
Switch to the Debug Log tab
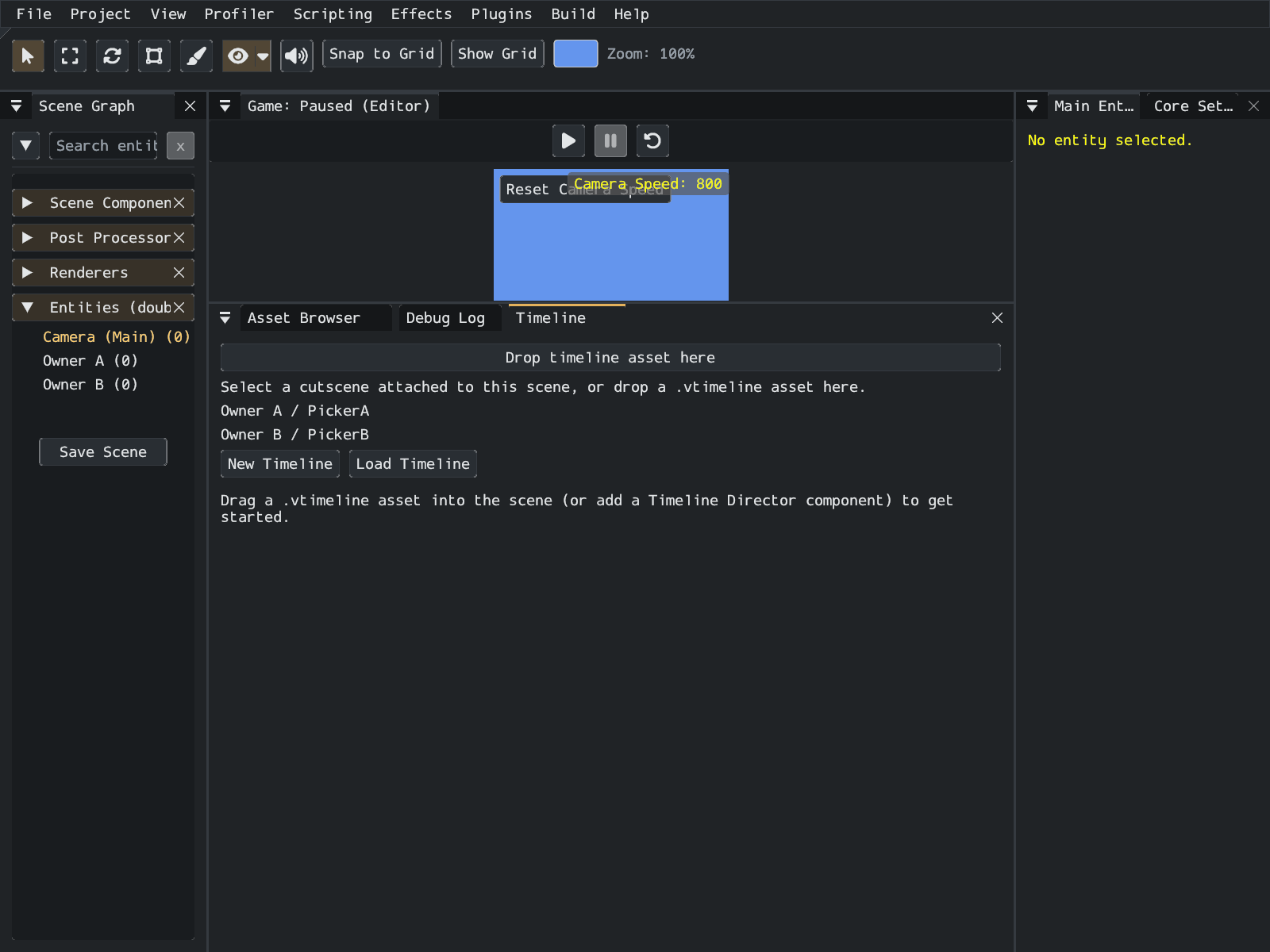[x=445, y=318]
